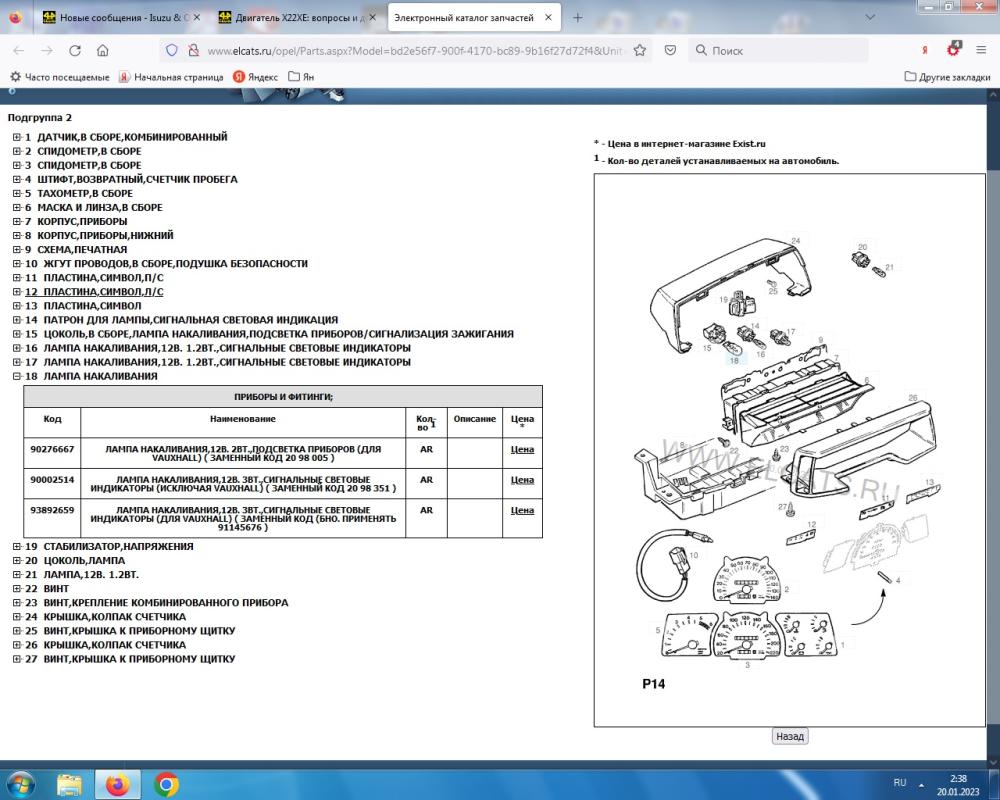Click 23 ВИНТ,КРЕПЛЕНИЕ КОМБИНИРОВАННОГО ПРИБОРА
The width and height of the screenshot is (1000, 800).
tap(156, 603)
